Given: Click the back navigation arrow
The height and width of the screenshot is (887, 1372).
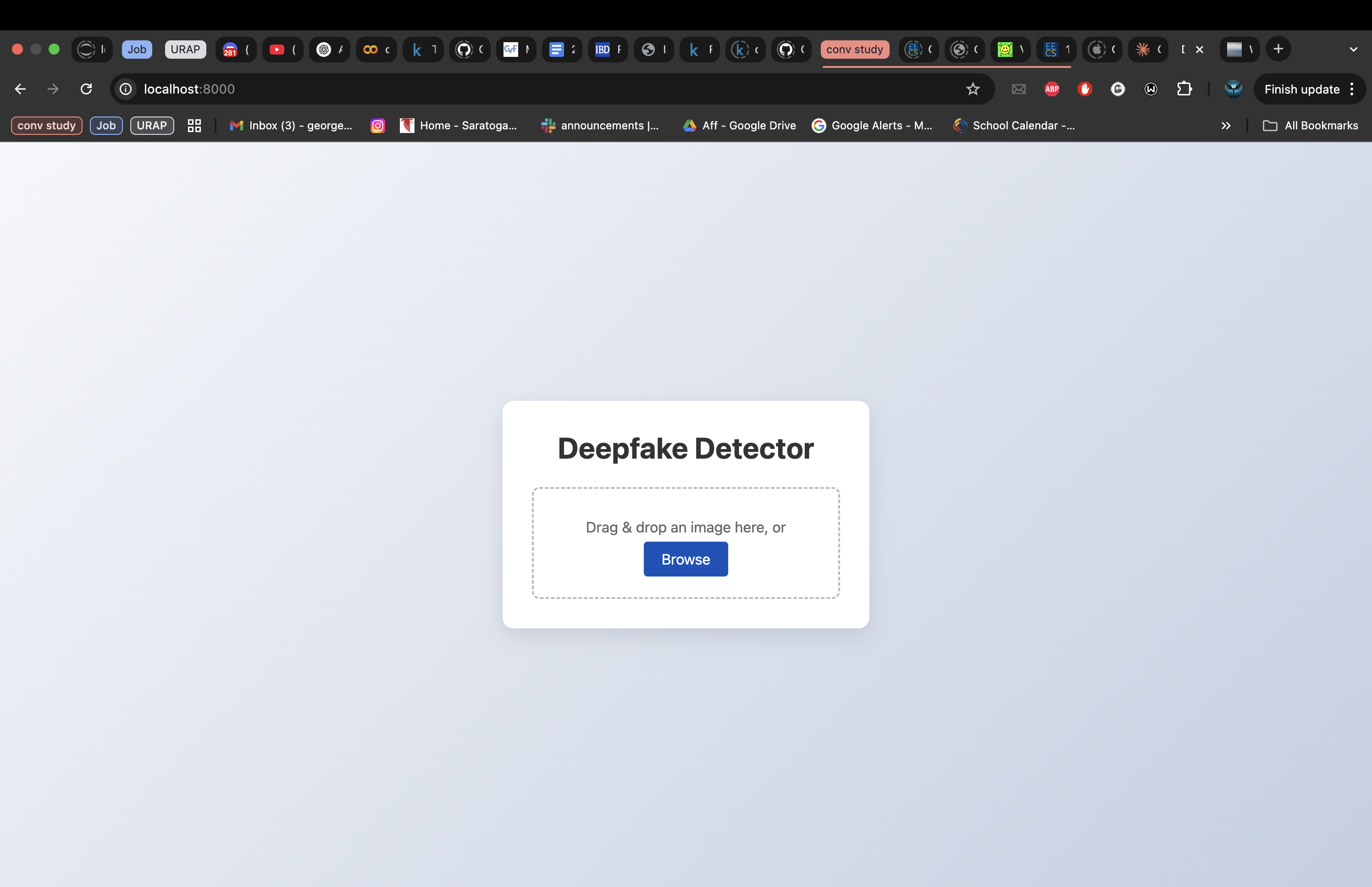Looking at the screenshot, I should point(20,89).
